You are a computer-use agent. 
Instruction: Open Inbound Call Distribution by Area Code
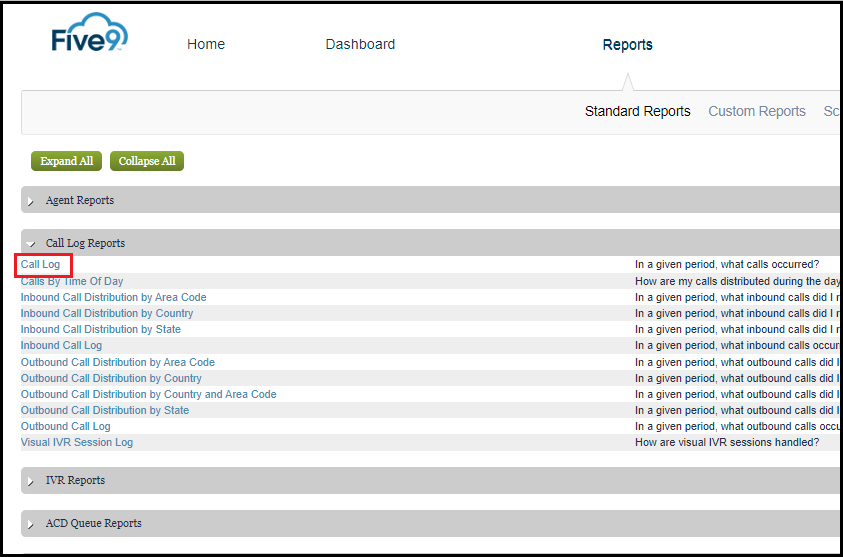(x=113, y=297)
